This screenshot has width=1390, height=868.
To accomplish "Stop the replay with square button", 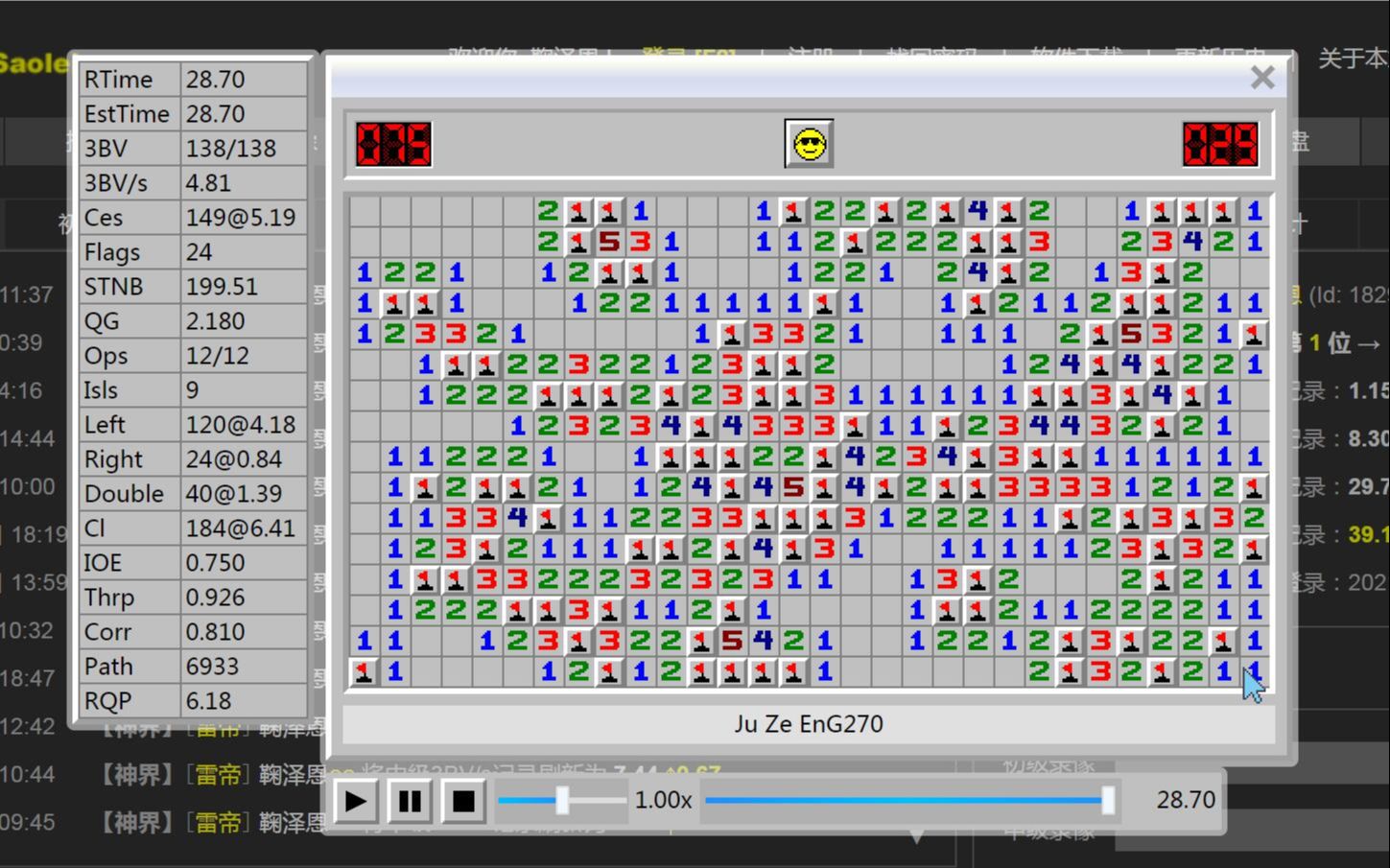I will pyautogui.click(x=463, y=801).
